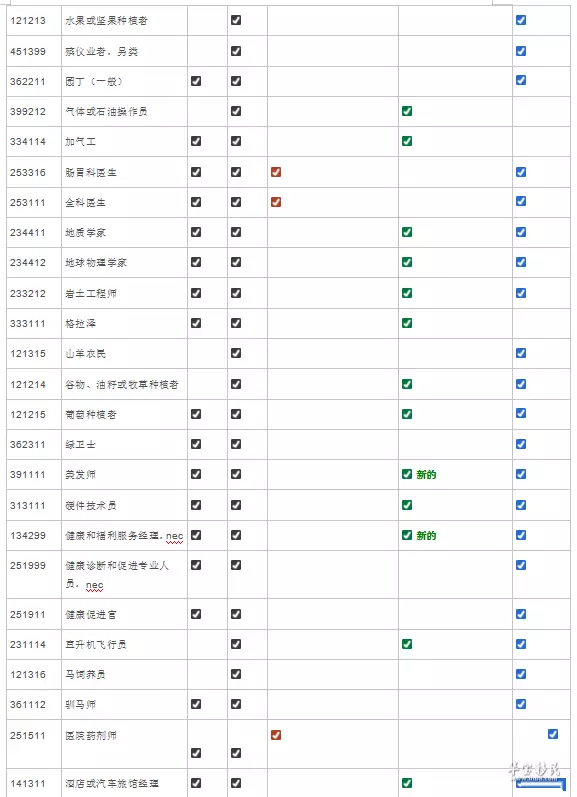Image resolution: width=577 pixels, height=797 pixels.
Task: Uncheck the green checkbox in row 234411
Action: tap(407, 232)
